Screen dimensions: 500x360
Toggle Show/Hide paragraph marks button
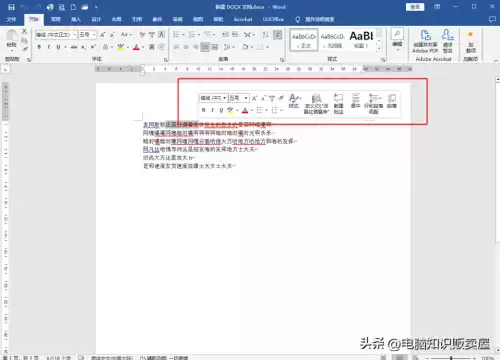277,35
